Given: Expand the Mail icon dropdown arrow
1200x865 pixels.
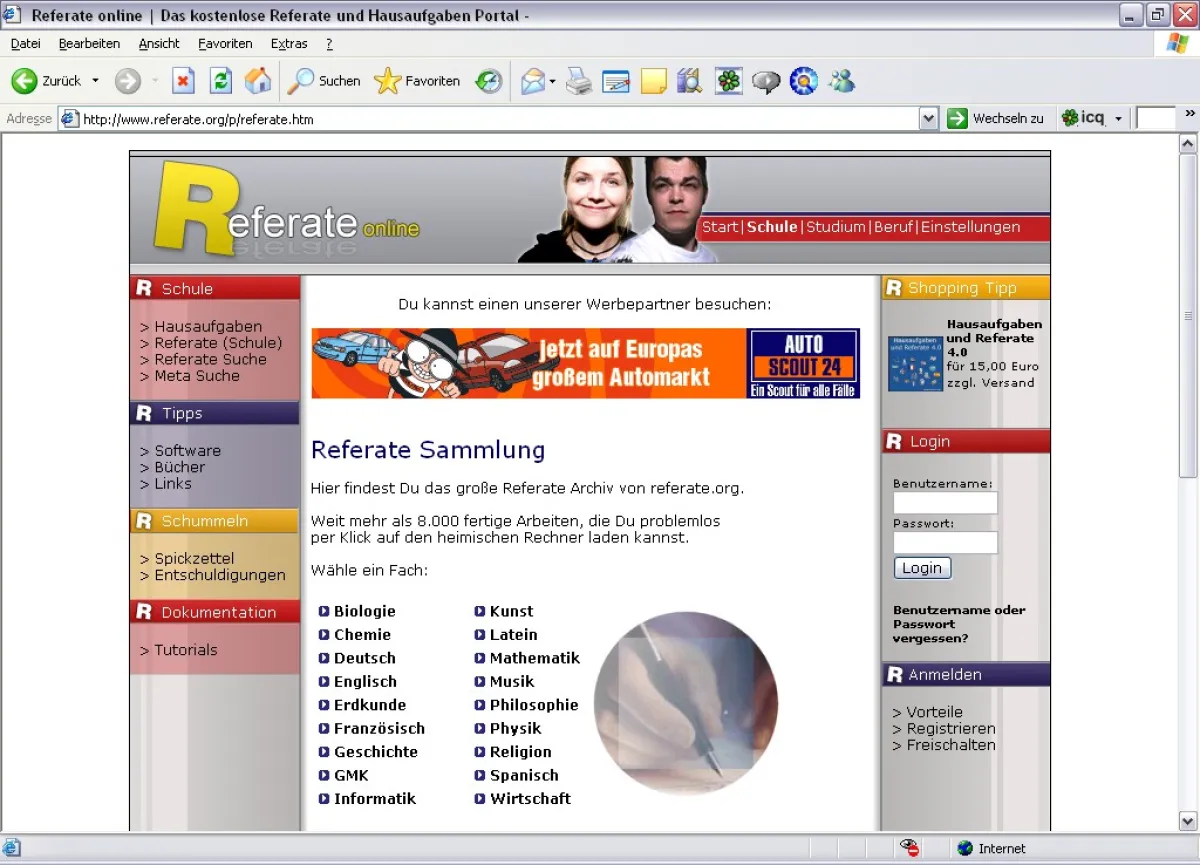Looking at the screenshot, I should coord(551,81).
